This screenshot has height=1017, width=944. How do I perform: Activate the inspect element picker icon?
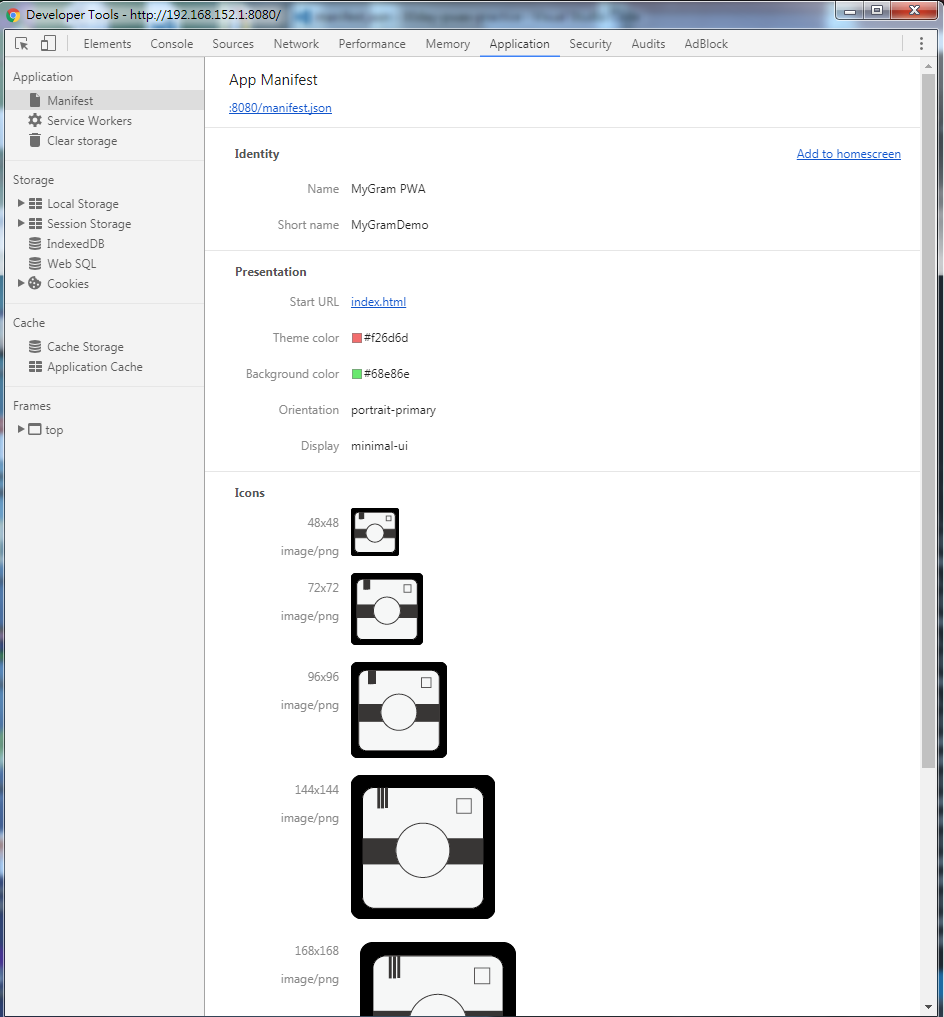[21, 43]
